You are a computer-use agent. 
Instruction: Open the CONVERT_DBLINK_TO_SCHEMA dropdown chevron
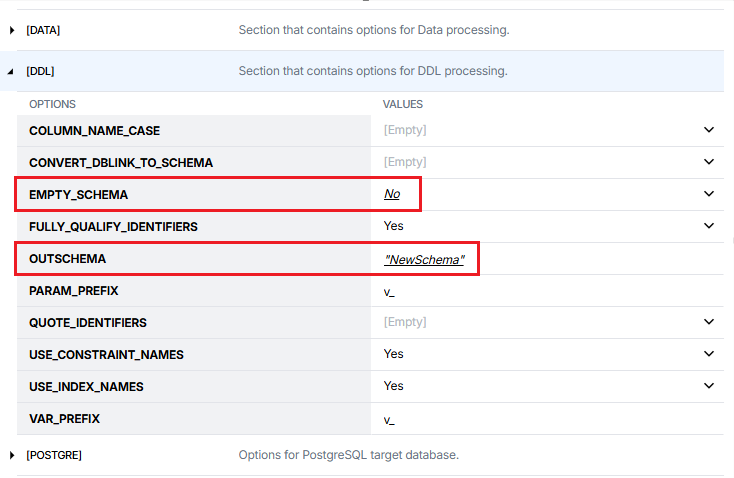[709, 162]
